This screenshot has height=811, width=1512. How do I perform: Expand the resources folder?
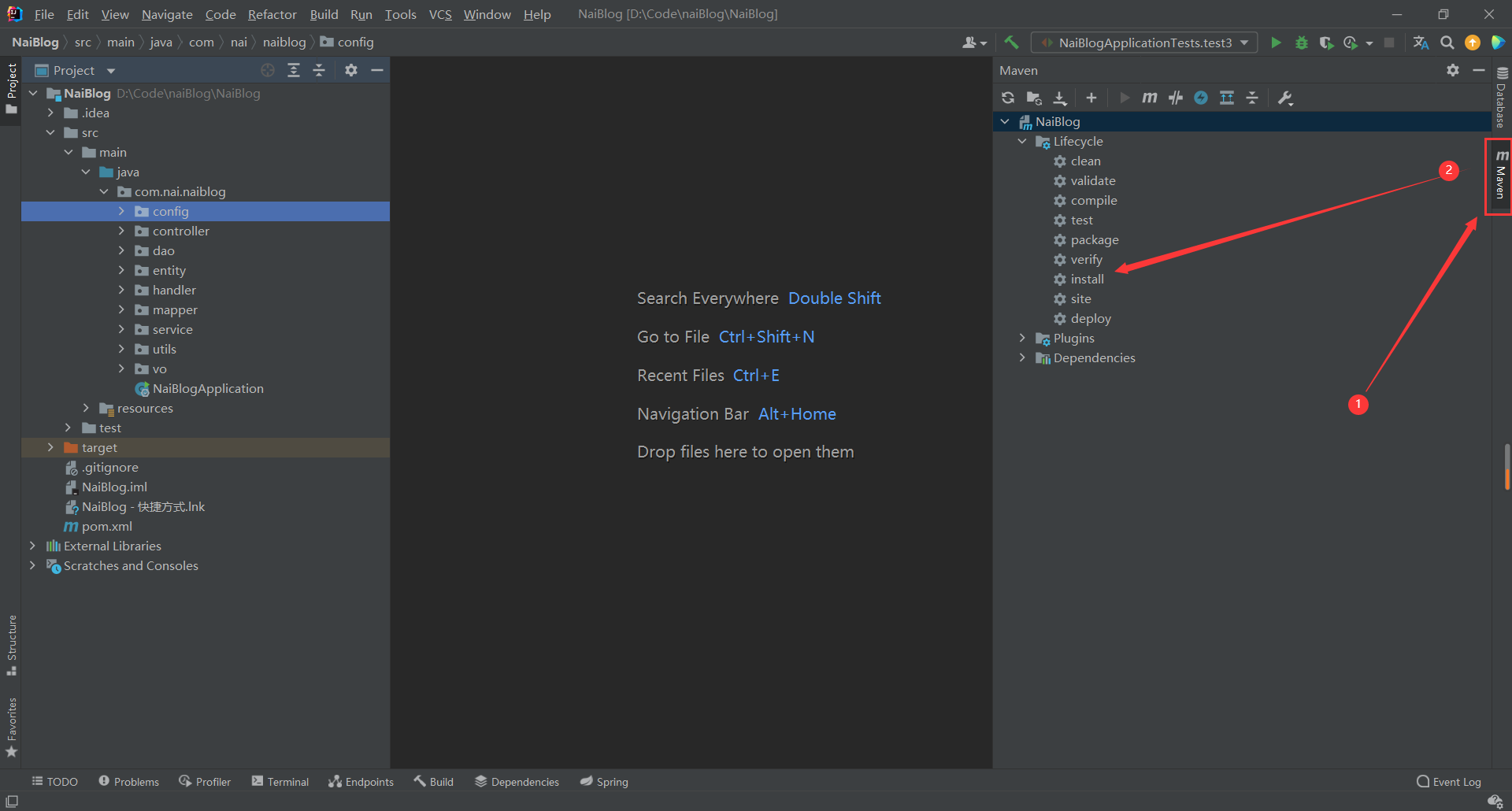86,408
